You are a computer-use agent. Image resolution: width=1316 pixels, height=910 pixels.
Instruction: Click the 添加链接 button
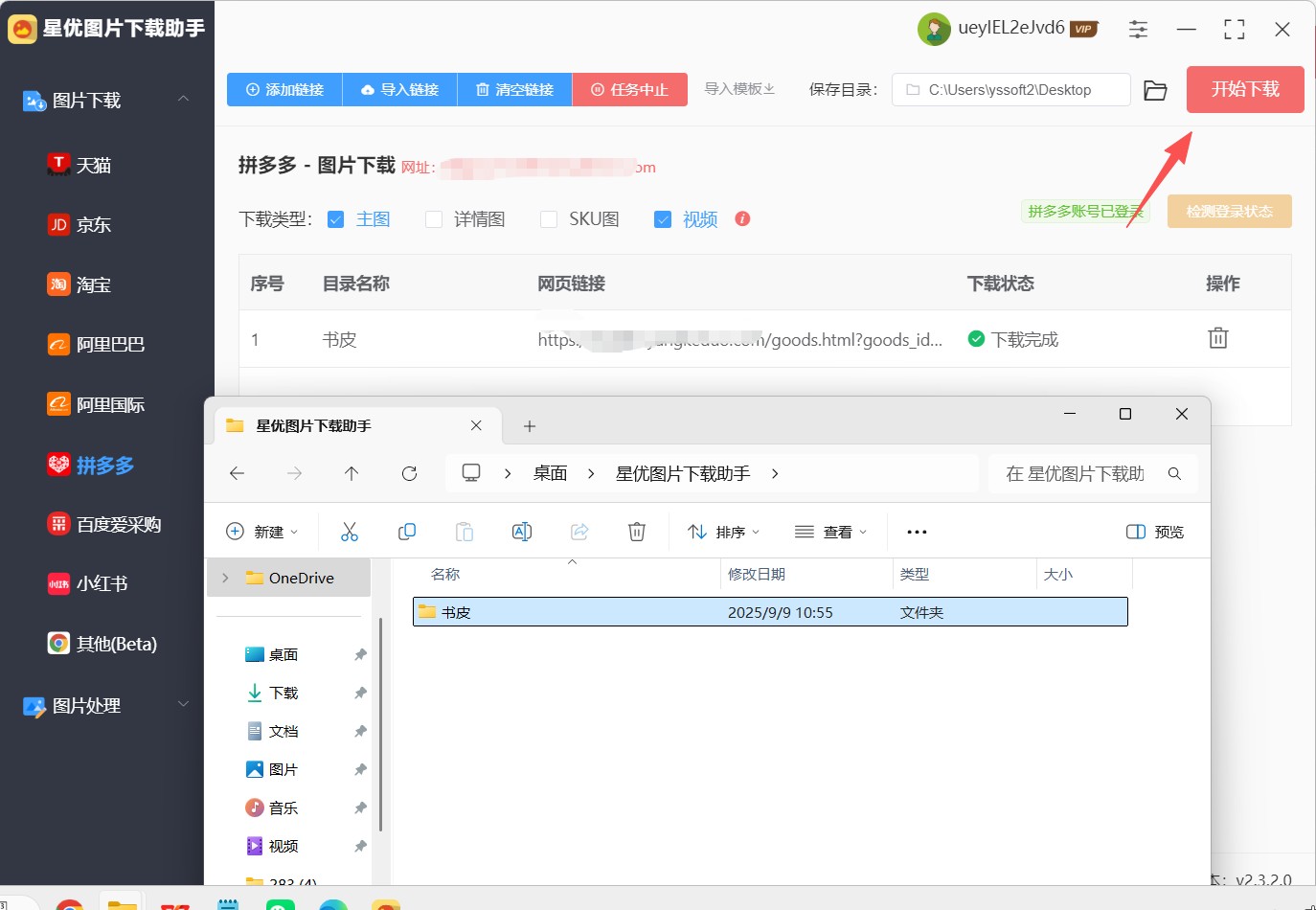pyautogui.click(x=284, y=89)
